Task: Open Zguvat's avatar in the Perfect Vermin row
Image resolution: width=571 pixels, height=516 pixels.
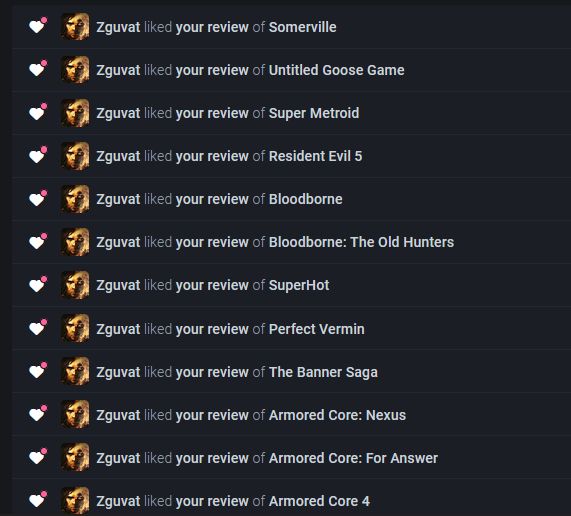Action: point(75,328)
